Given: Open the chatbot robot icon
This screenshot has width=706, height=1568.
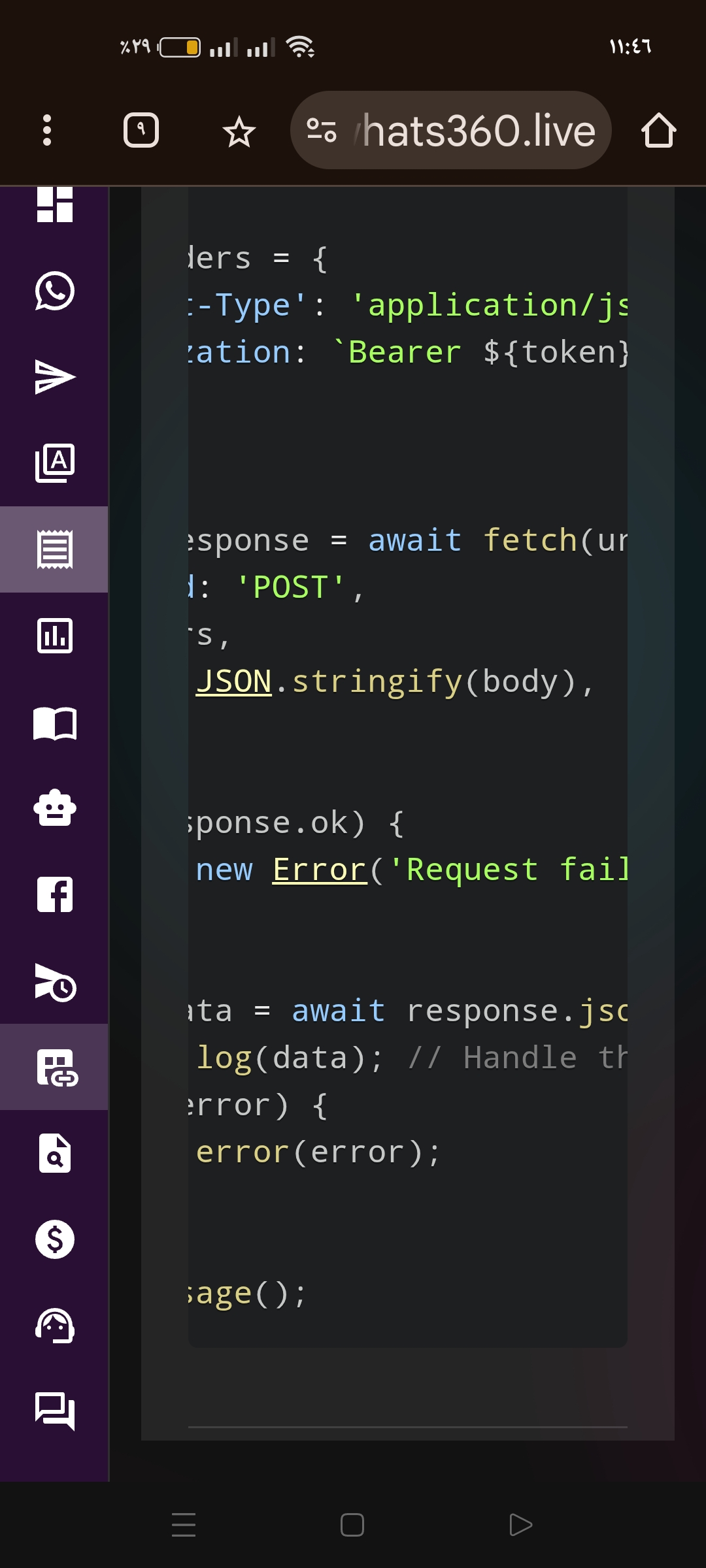Looking at the screenshot, I should pyautogui.click(x=55, y=808).
